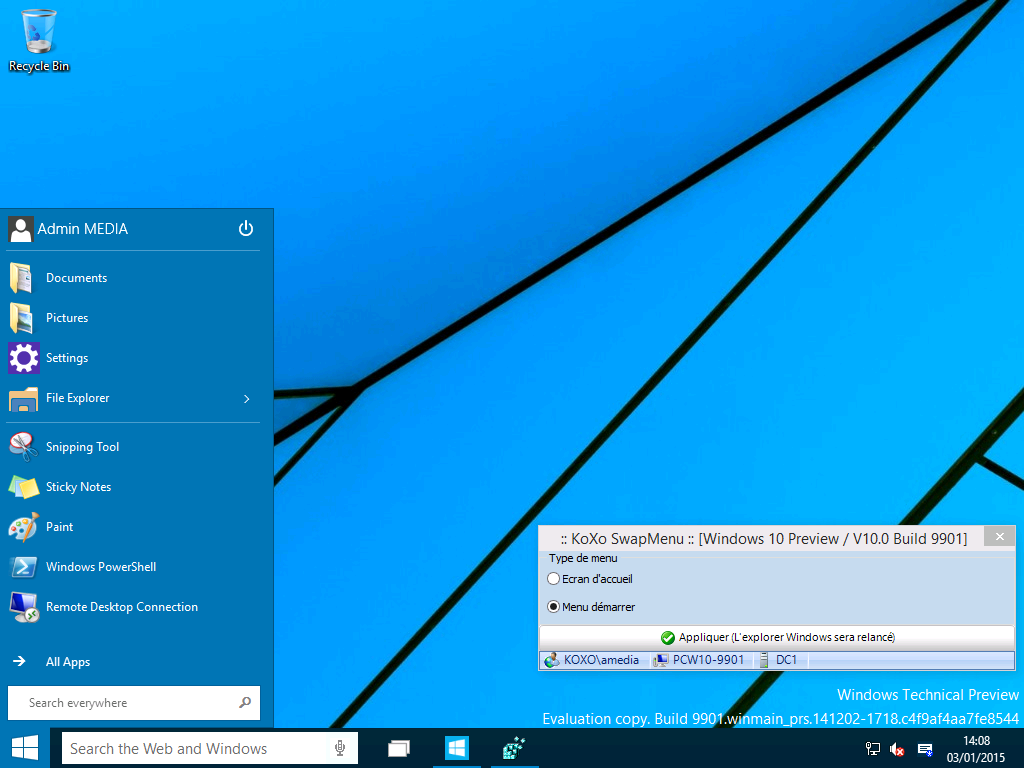The height and width of the screenshot is (768, 1024).
Task: Expand File Explorer jump list arrow
Action: (x=247, y=398)
